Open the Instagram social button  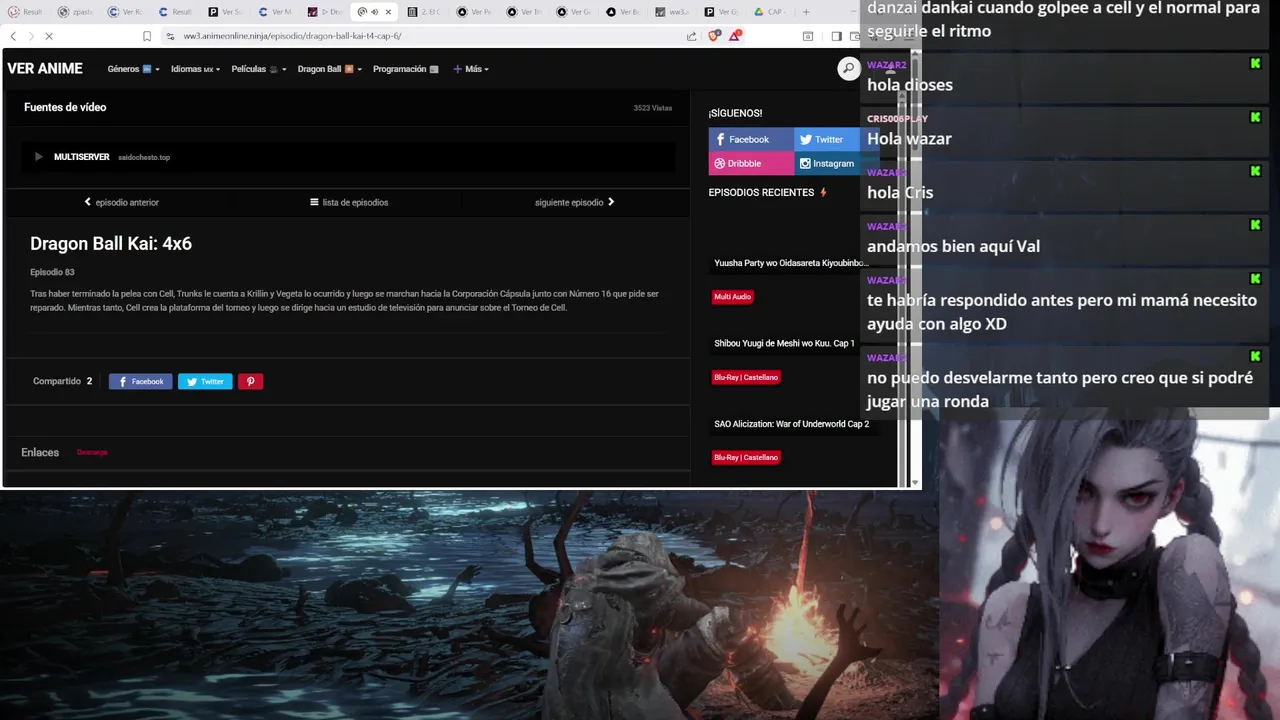827,163
